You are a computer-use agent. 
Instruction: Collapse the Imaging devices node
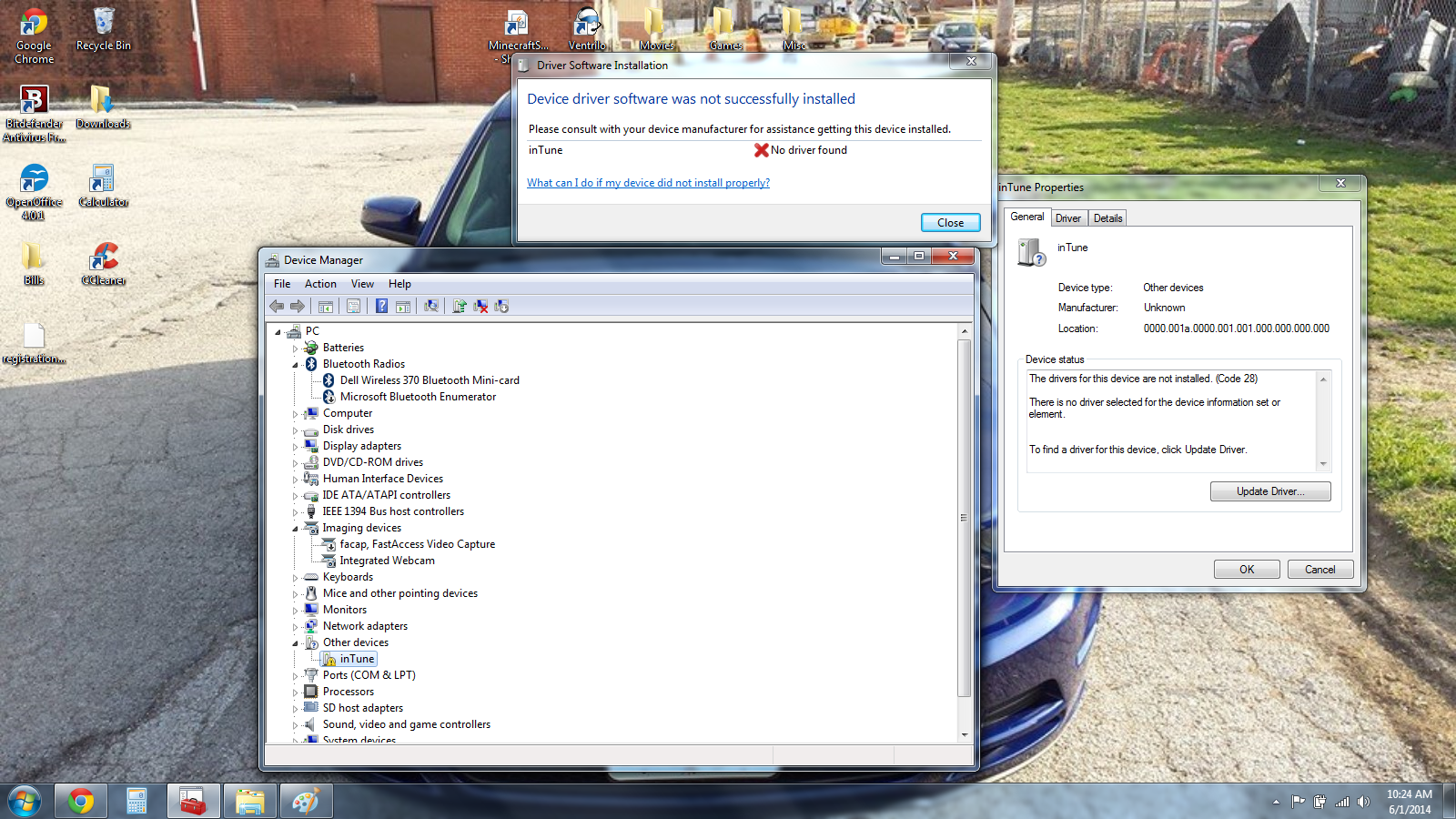coord(295,529)
